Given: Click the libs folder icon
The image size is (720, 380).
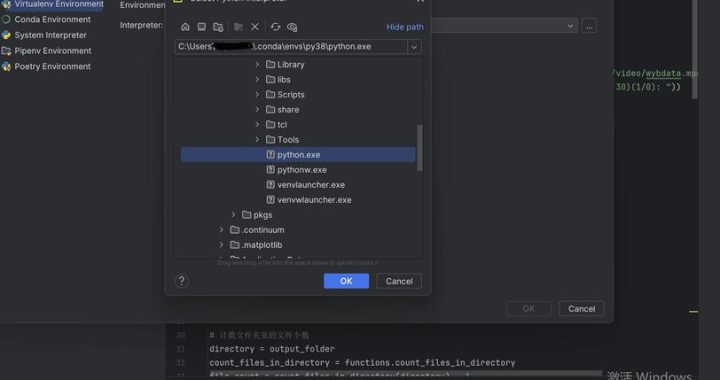Looking at the screenshot, I should 270,80.
